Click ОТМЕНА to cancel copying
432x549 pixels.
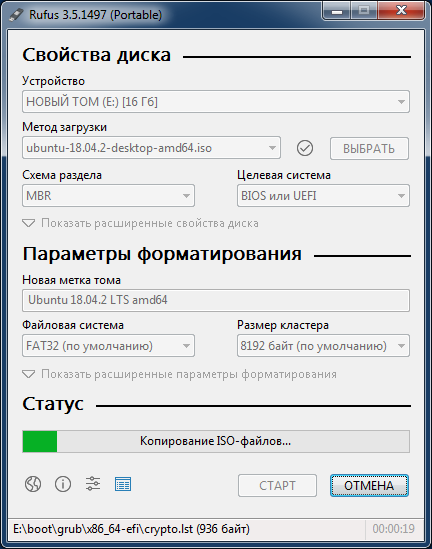point(369,486)
